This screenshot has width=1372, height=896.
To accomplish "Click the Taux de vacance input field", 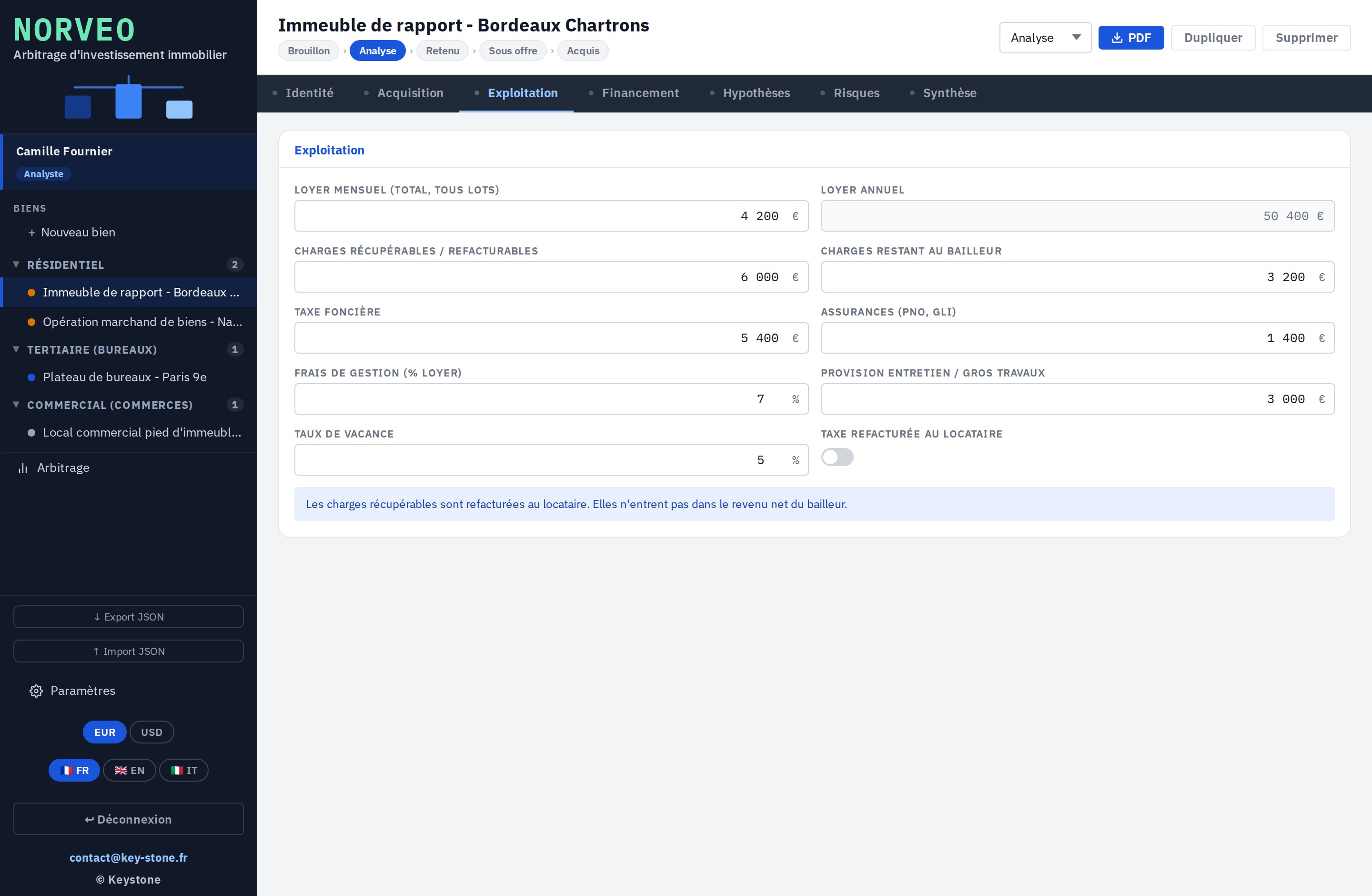I will 551,459.
